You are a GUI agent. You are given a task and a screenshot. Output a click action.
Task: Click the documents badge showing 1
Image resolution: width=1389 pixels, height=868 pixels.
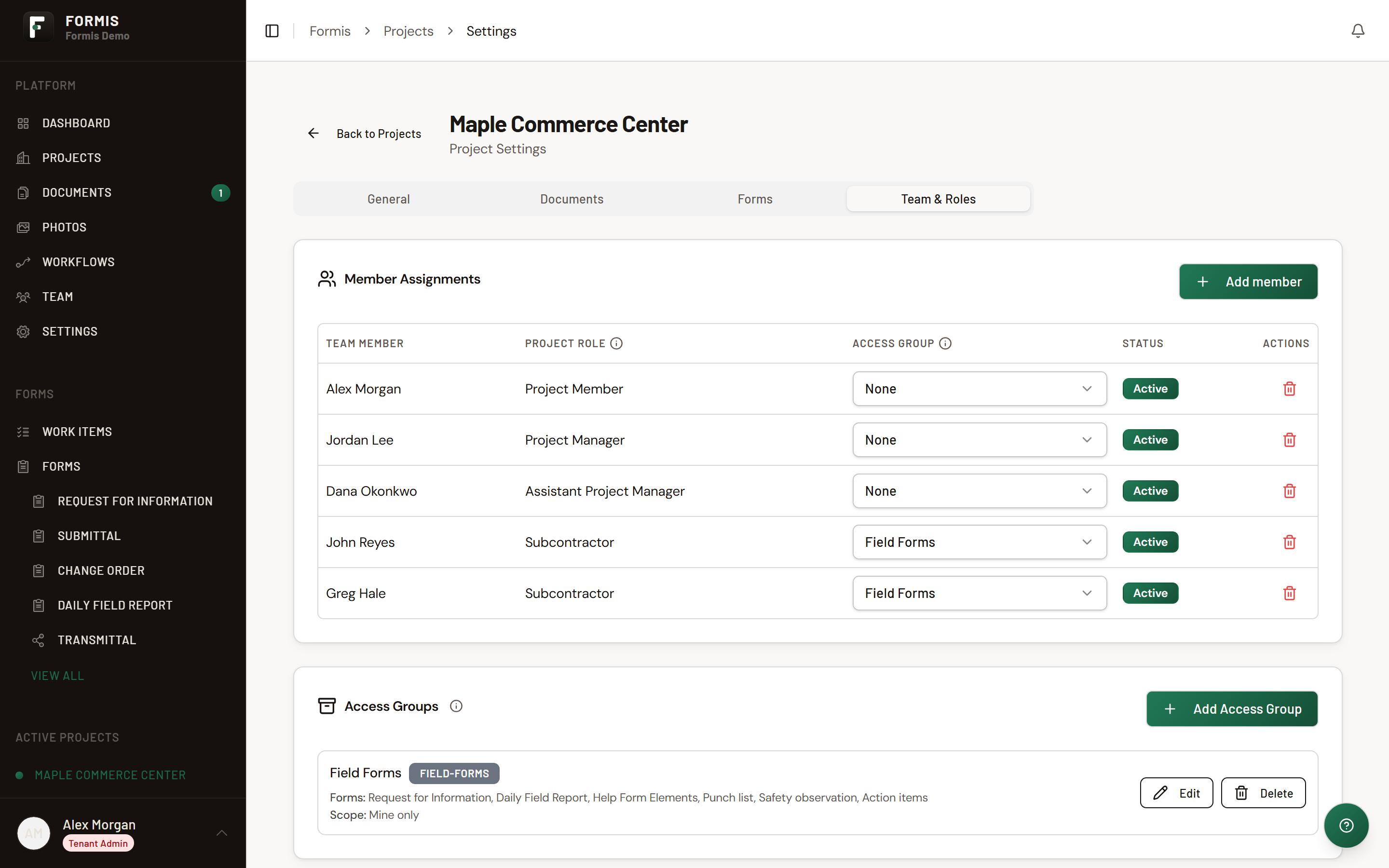pyautogui.click(x=220, y=193)
